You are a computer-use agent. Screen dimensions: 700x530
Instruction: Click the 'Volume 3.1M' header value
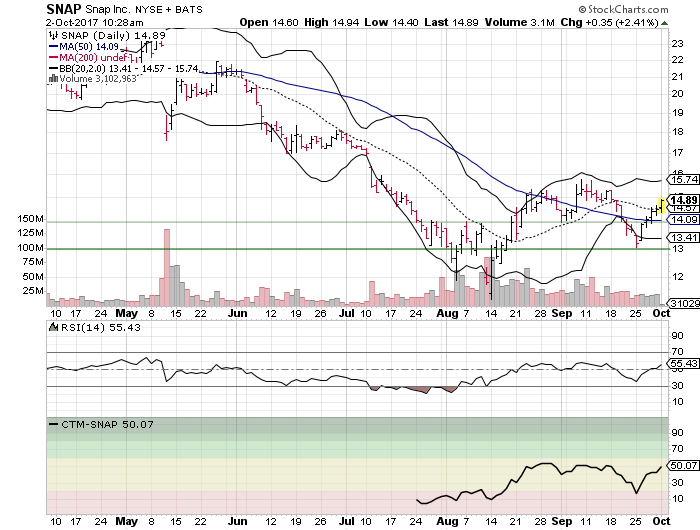click(x=520, y=22)
